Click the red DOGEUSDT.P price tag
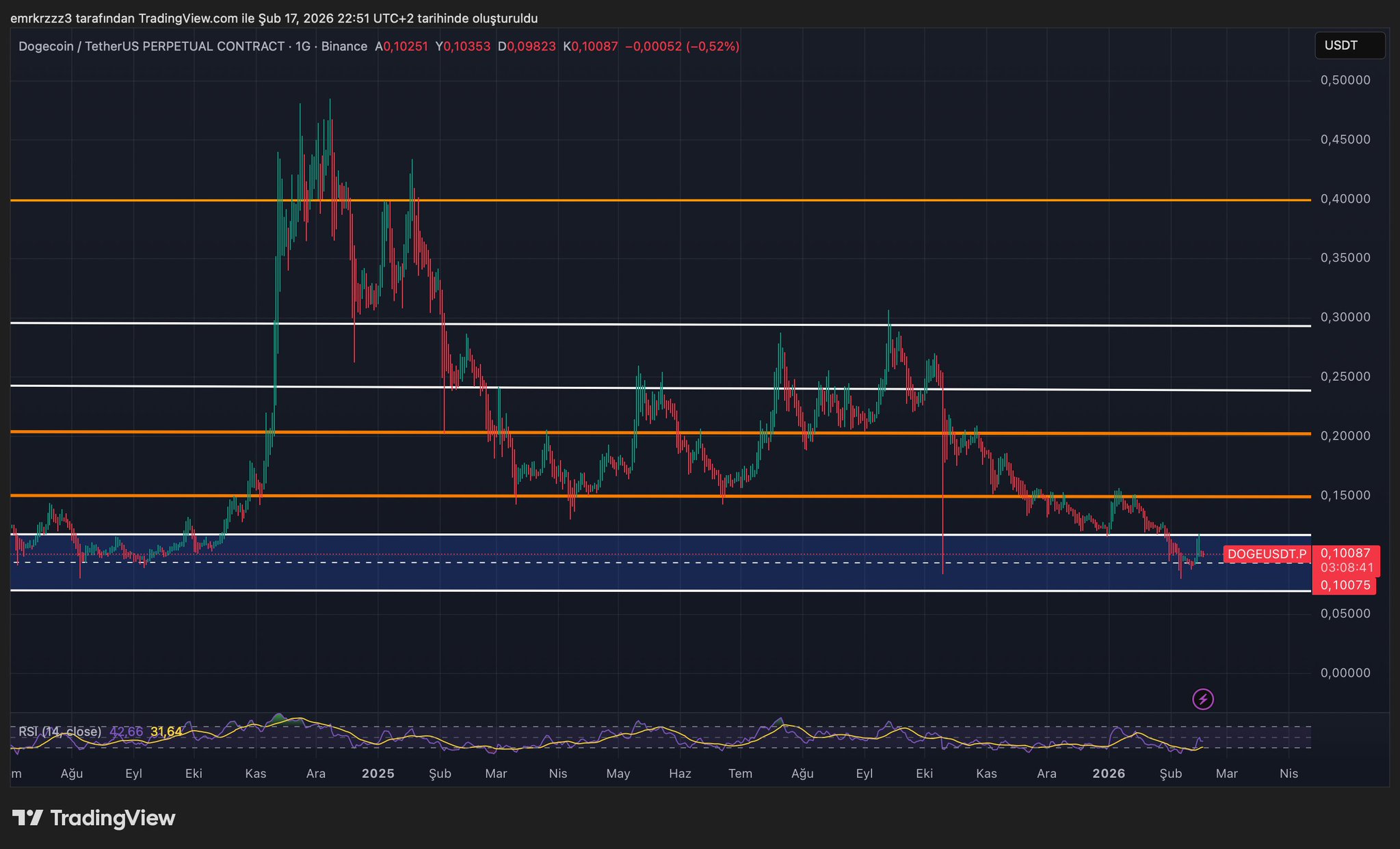Viewport: 1400px width, 849px height. click(1267, 554)
